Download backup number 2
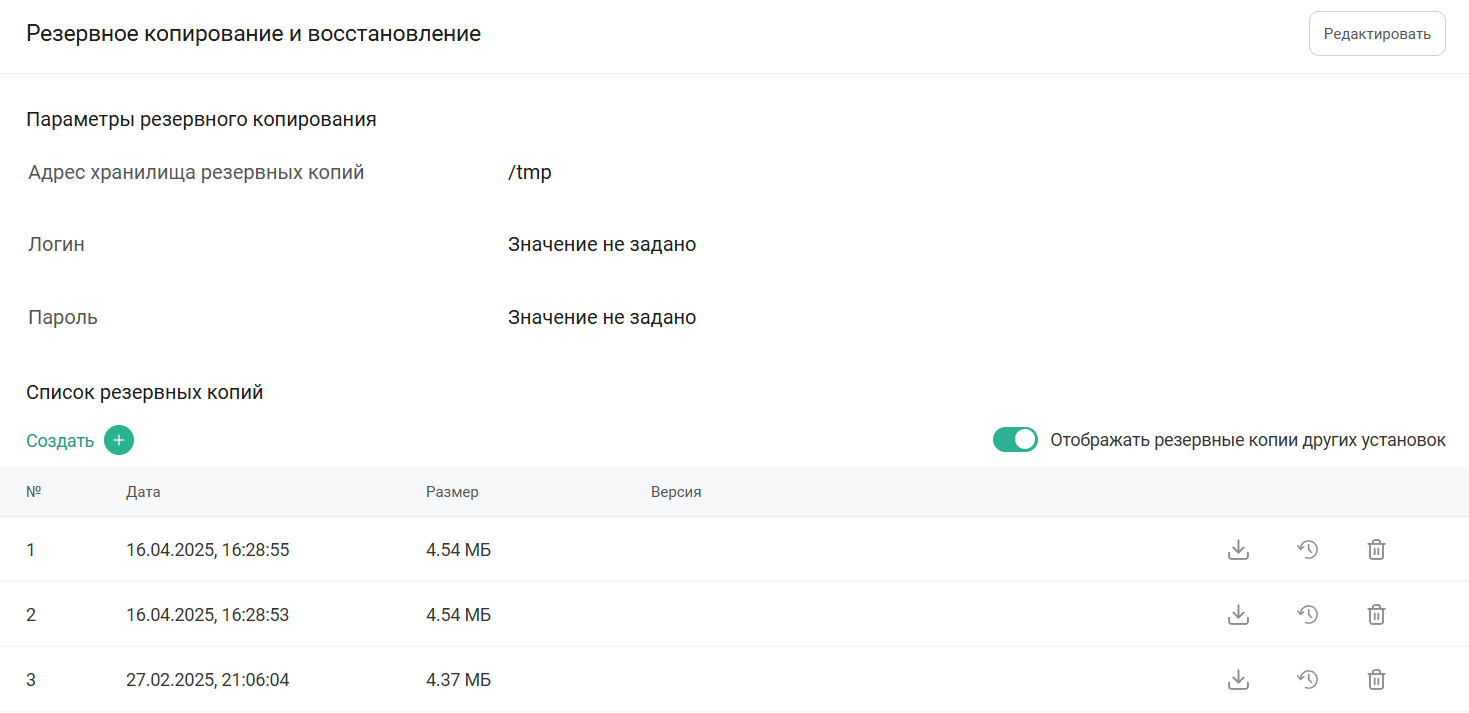Screen dimensions: 1469x713 1238,614
